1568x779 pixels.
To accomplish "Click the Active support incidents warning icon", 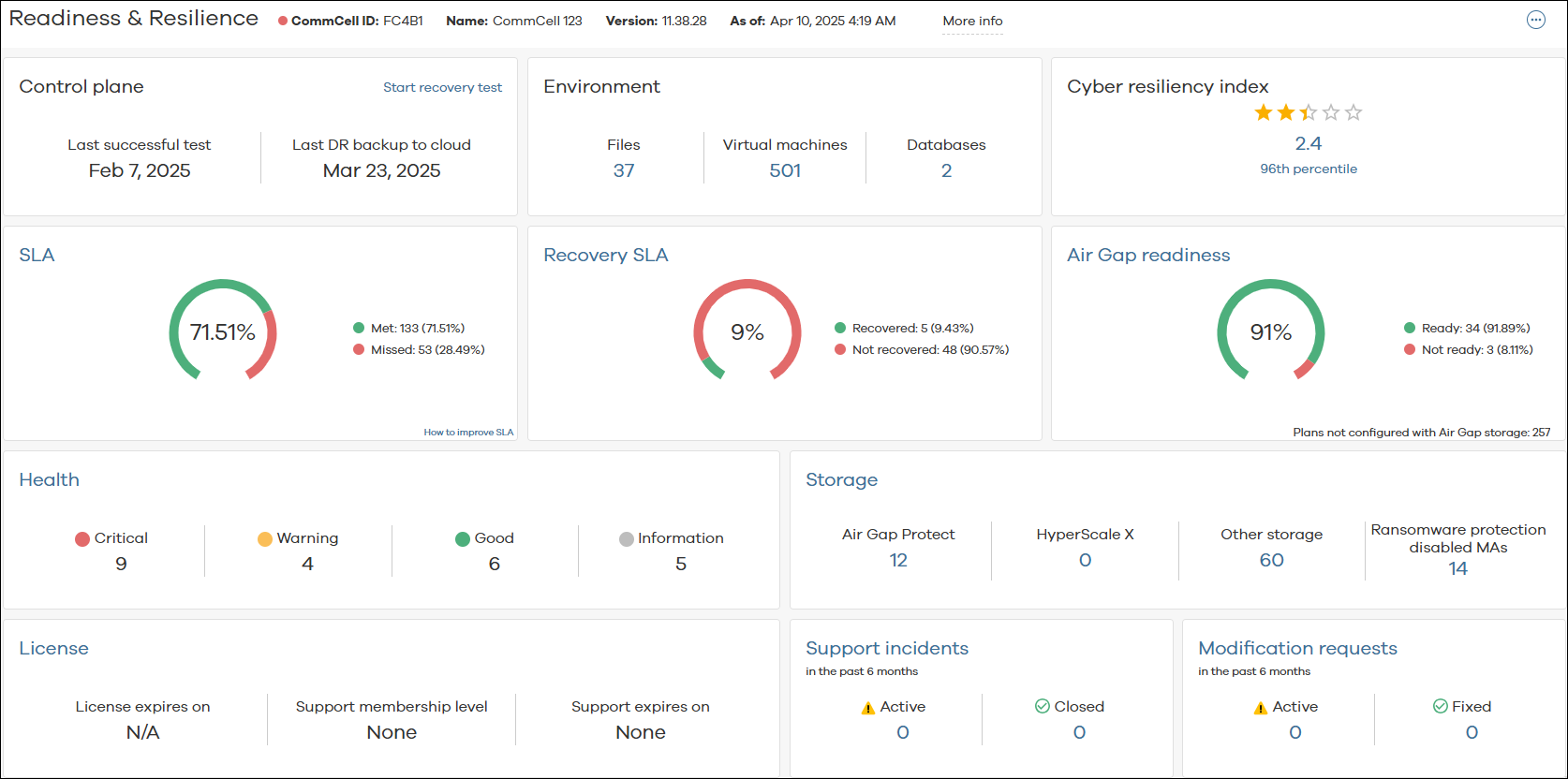I will [x=867, y=708].
